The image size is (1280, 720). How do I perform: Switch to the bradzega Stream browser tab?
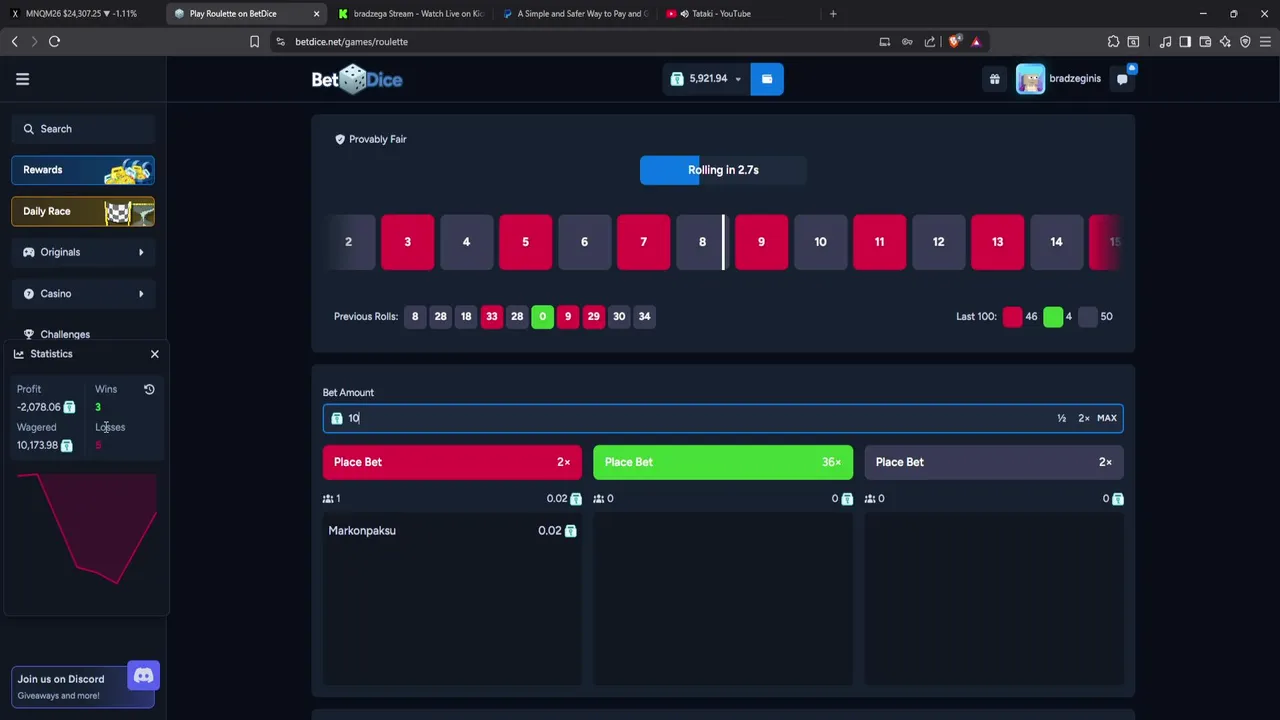pos(410,14)
